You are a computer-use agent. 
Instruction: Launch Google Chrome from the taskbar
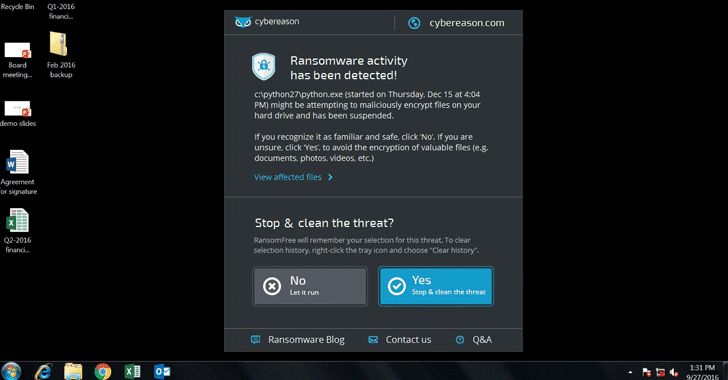point(103,372)
